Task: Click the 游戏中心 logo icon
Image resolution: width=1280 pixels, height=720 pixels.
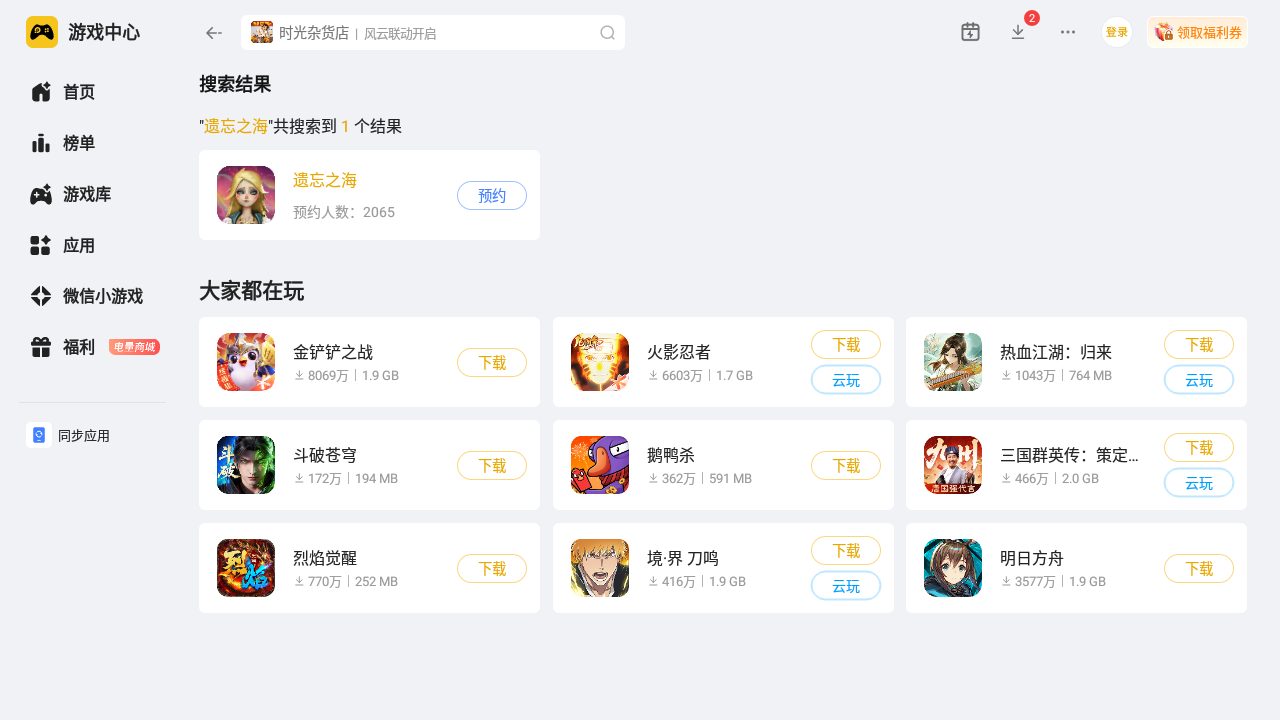Action: (42, 32)
